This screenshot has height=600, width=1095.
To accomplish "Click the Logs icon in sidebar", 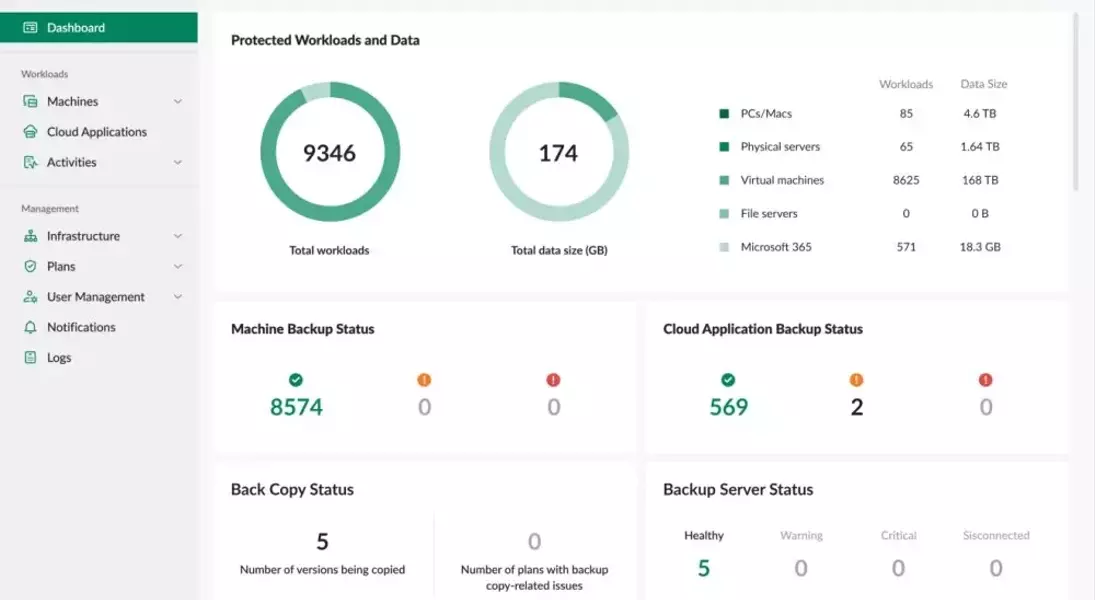I will [30, 358].
